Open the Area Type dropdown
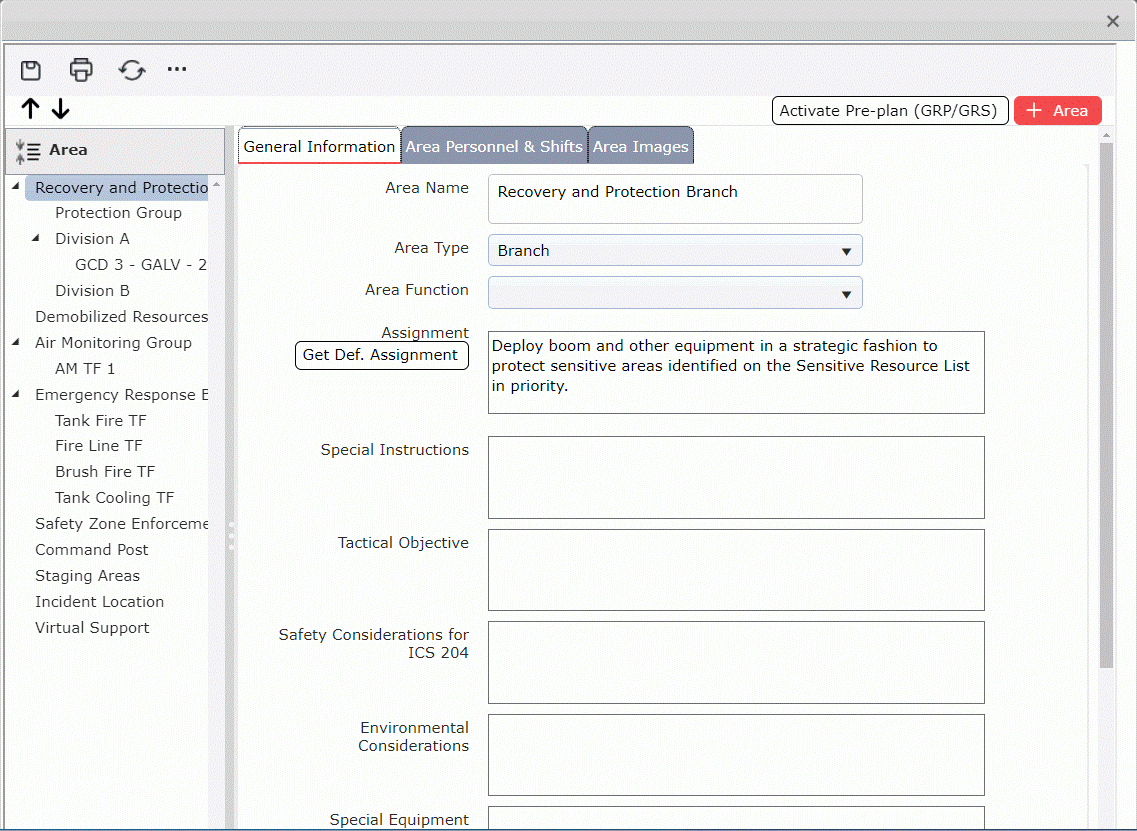This screenshot has height=831, width=1137. pos(675,251)
